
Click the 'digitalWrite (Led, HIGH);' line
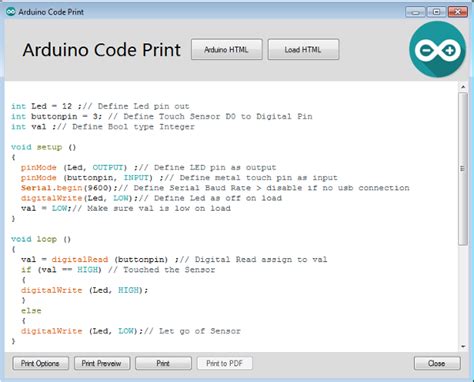click(85, 290)
